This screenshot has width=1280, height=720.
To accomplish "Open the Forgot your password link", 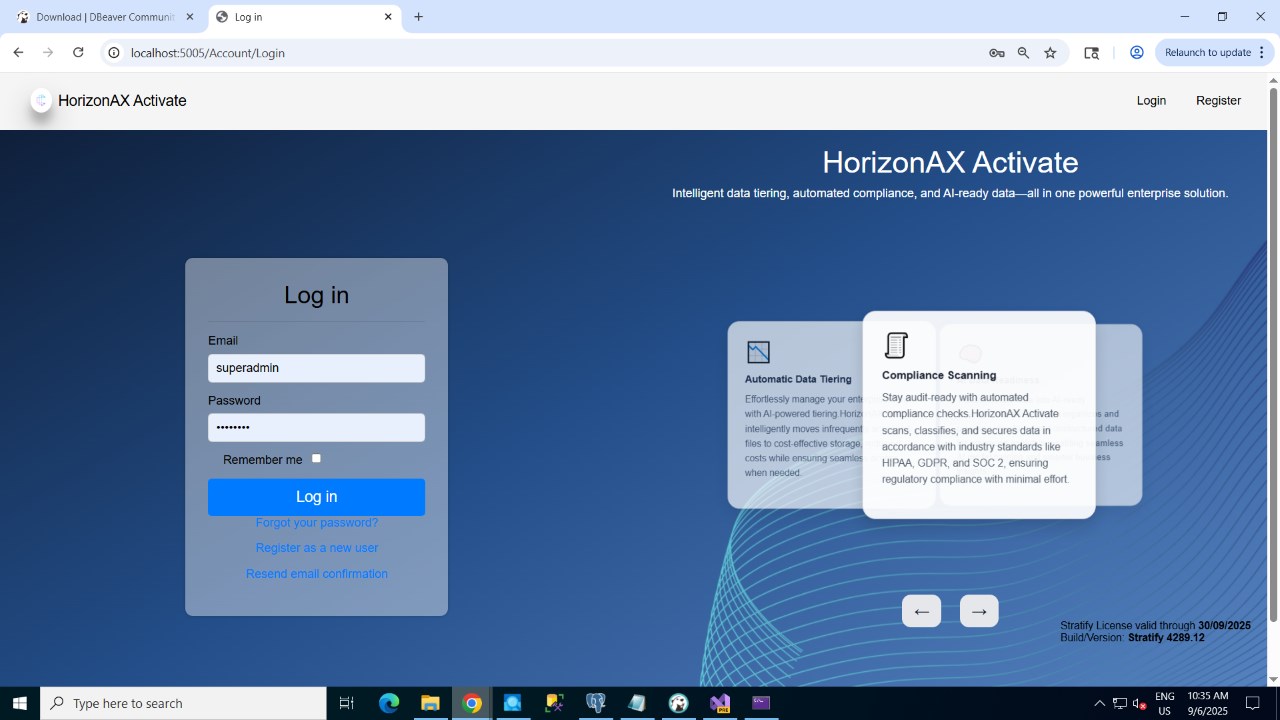I will point(316,522).
